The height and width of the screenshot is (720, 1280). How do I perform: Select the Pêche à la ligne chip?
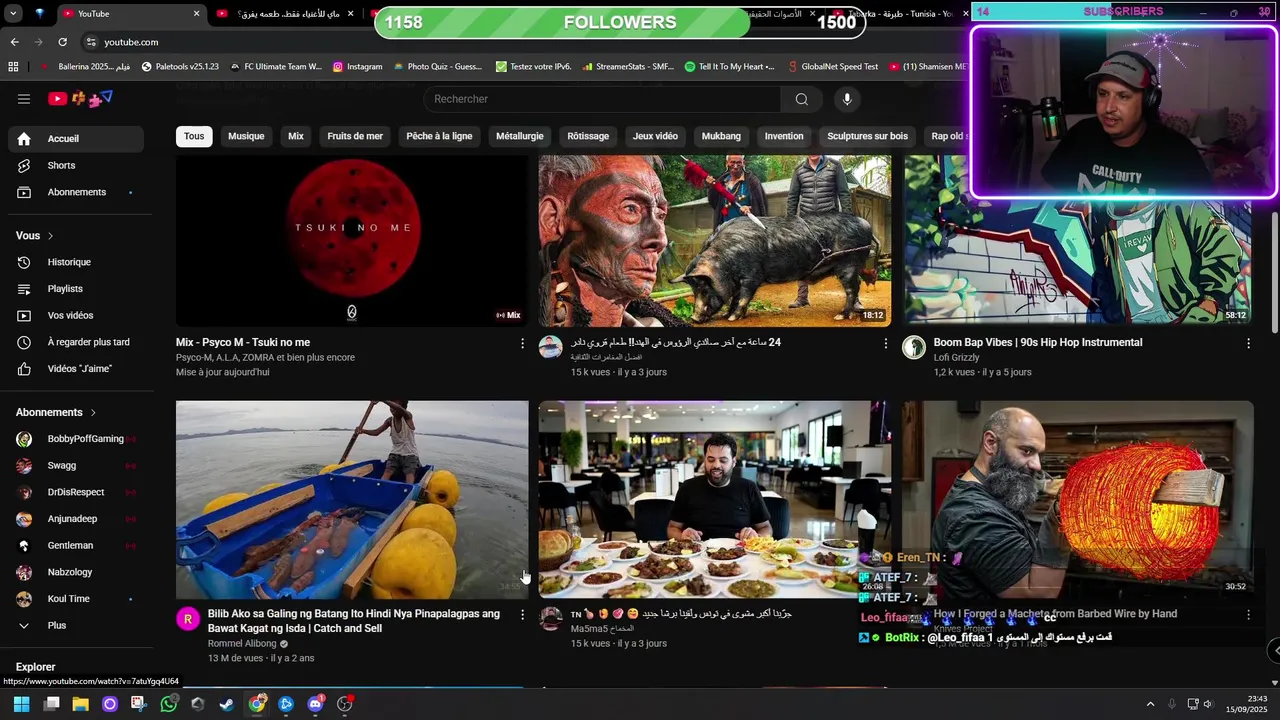tap(439, 136)
